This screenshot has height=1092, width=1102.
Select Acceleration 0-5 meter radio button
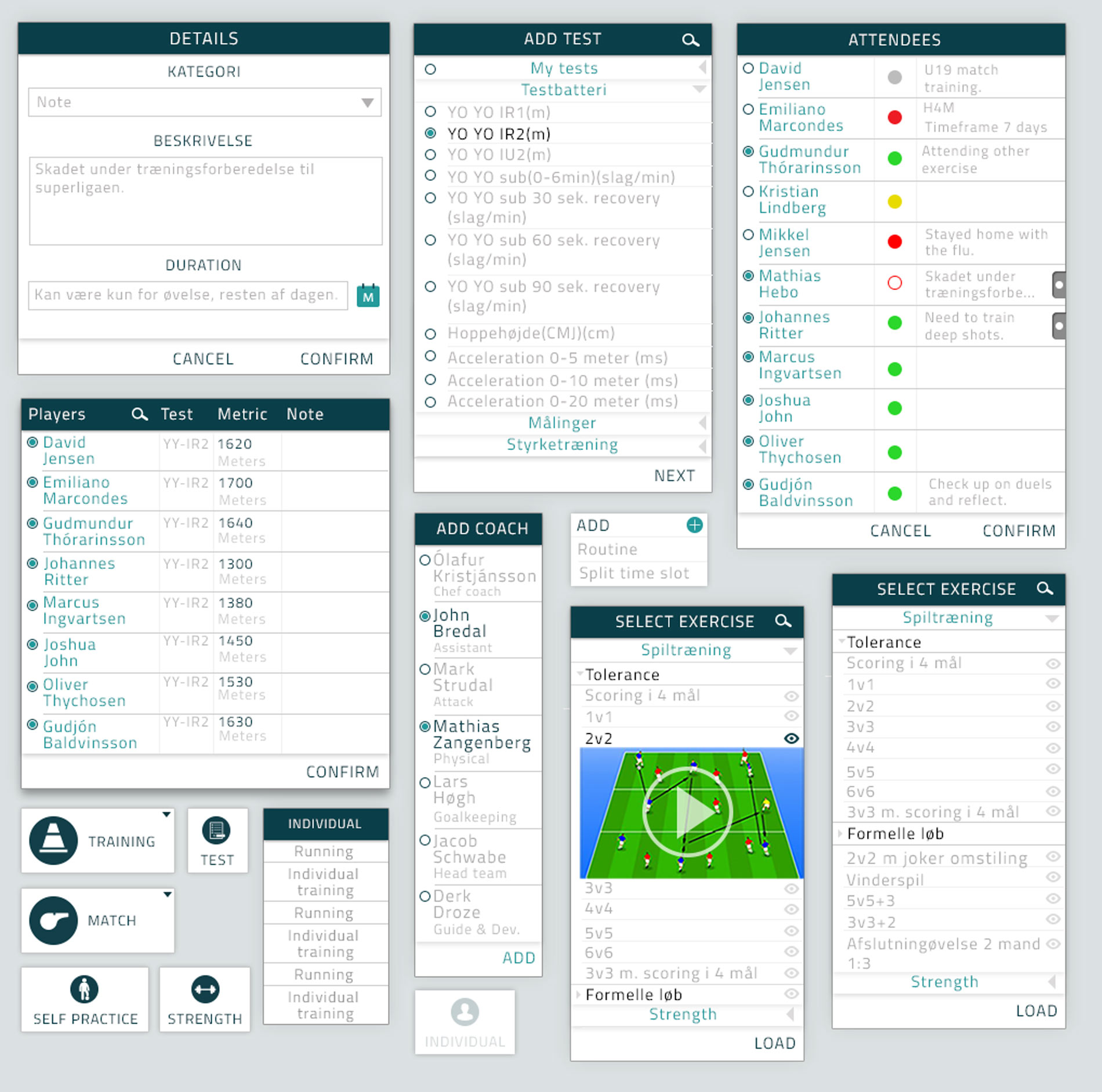pyautogui.click(x=430, y=355)
